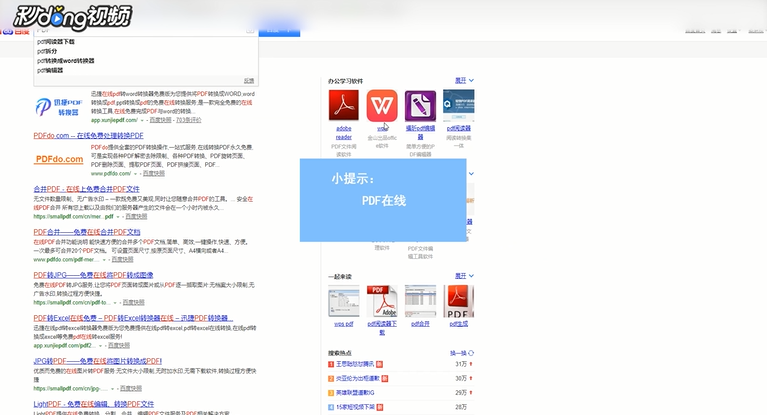Open dropdown arrow beside www.pdfdo.com/

click(135, 174)
